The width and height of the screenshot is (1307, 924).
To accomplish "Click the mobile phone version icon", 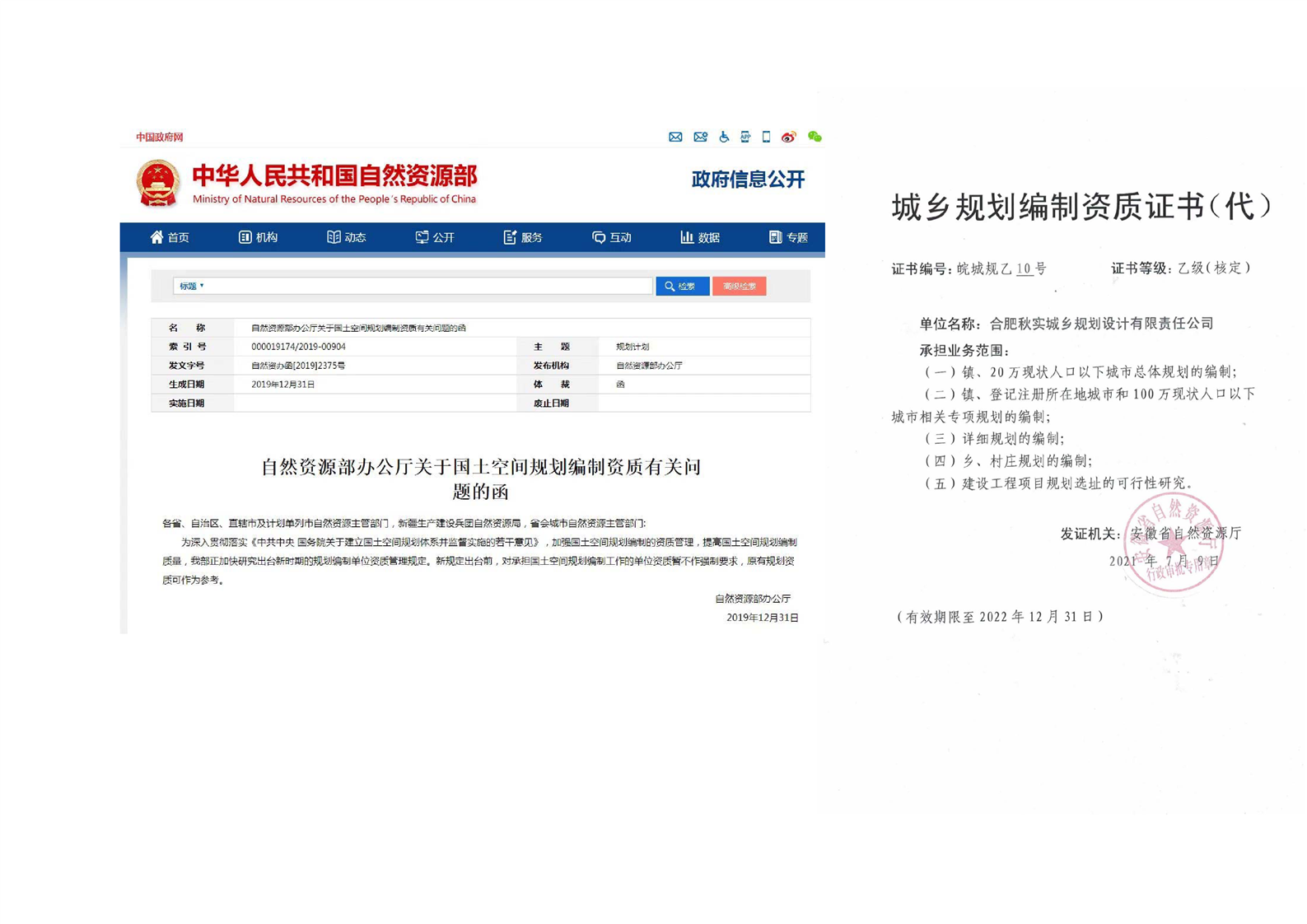I will (x=766, y=137).
